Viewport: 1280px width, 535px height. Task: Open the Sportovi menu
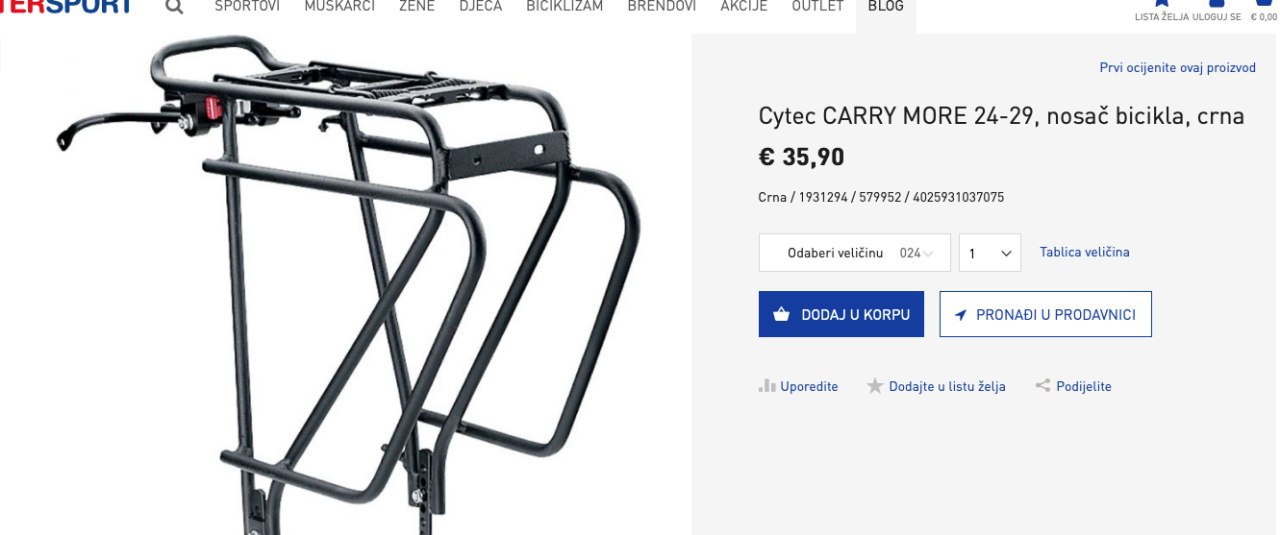point(247,6)
